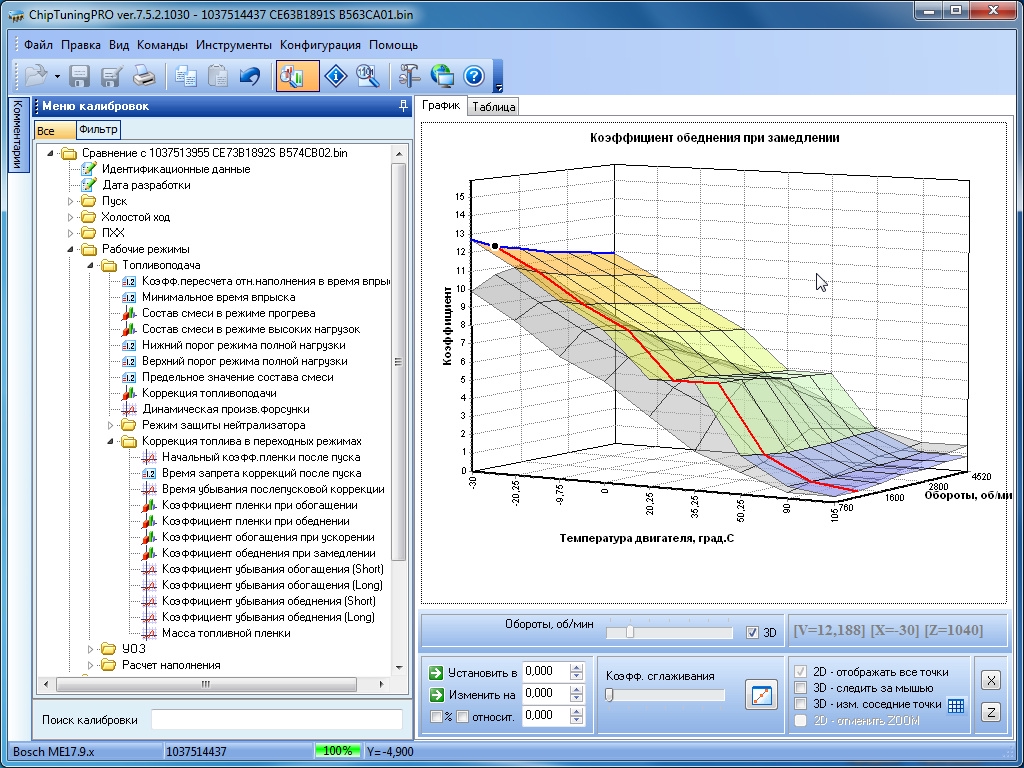Click the blue undo arrow icon
Viewport: 1024px width, 768px height.
coord(249,76)
